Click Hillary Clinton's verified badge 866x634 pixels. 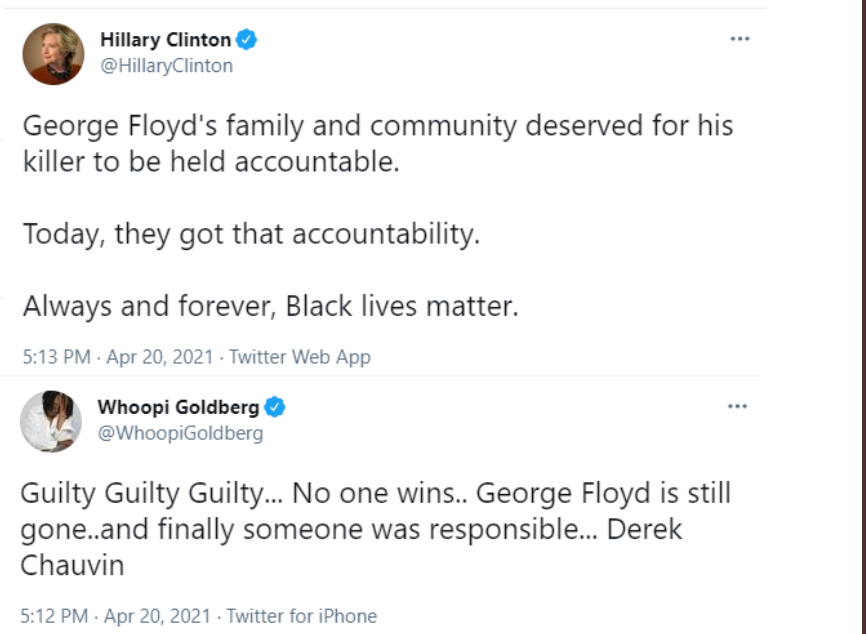pos(246,40)
